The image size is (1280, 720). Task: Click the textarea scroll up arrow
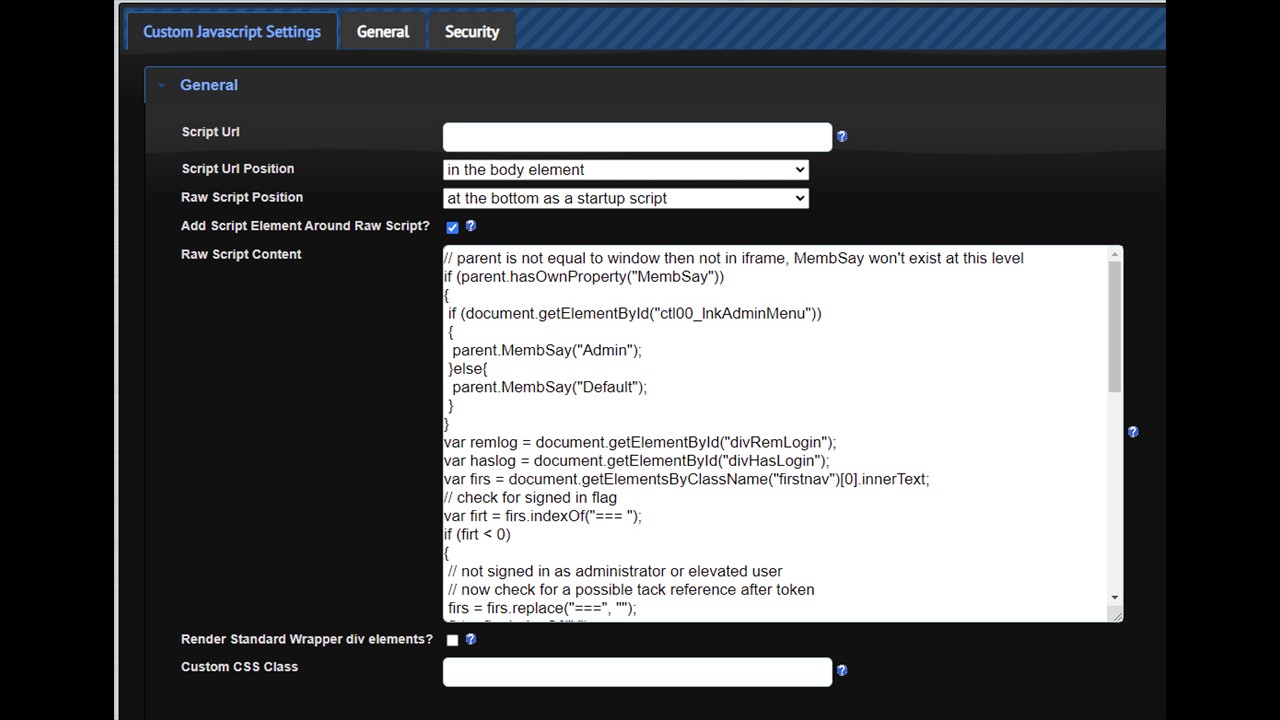point(1114,255)
